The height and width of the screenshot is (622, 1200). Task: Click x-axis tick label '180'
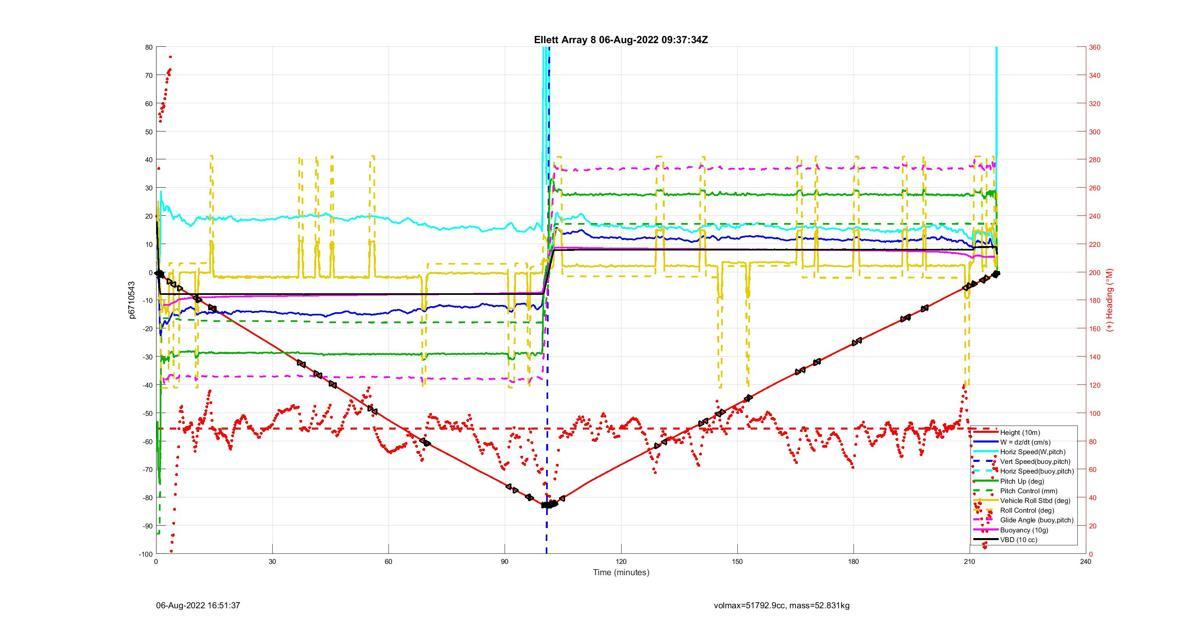click(853, 562)
